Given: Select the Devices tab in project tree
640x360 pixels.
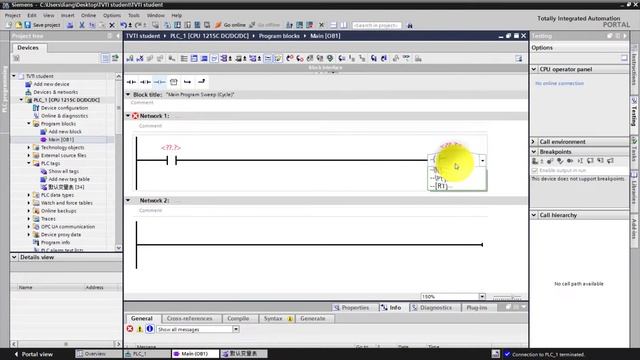Looking at the screenshot, I should point(28,48).
